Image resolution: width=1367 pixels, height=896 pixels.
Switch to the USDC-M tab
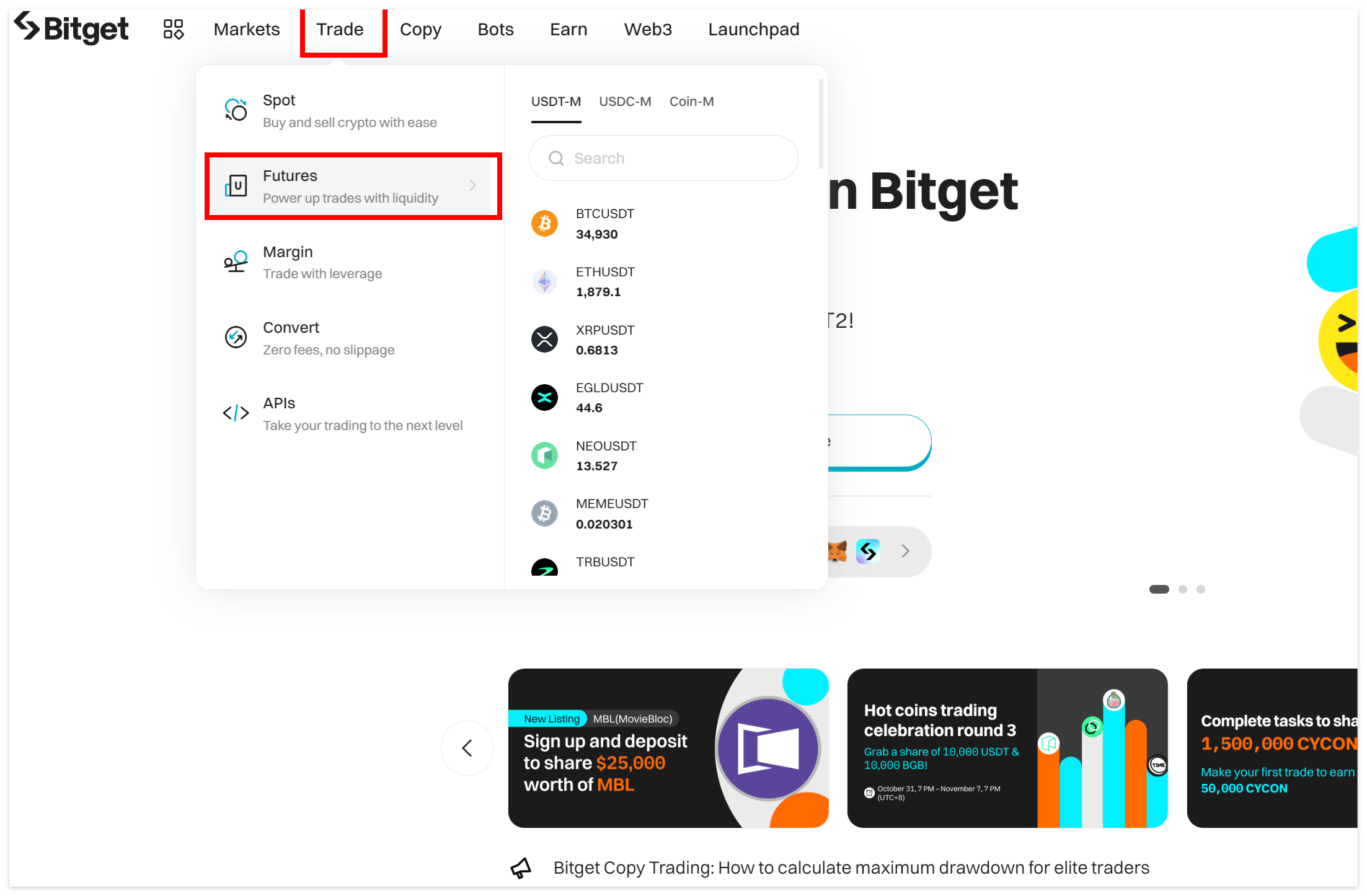(x=625, y=102)
